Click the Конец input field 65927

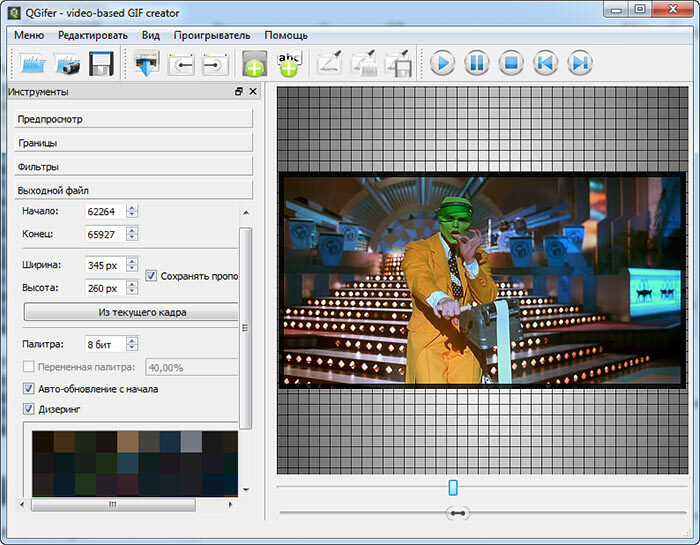point(105,234)
